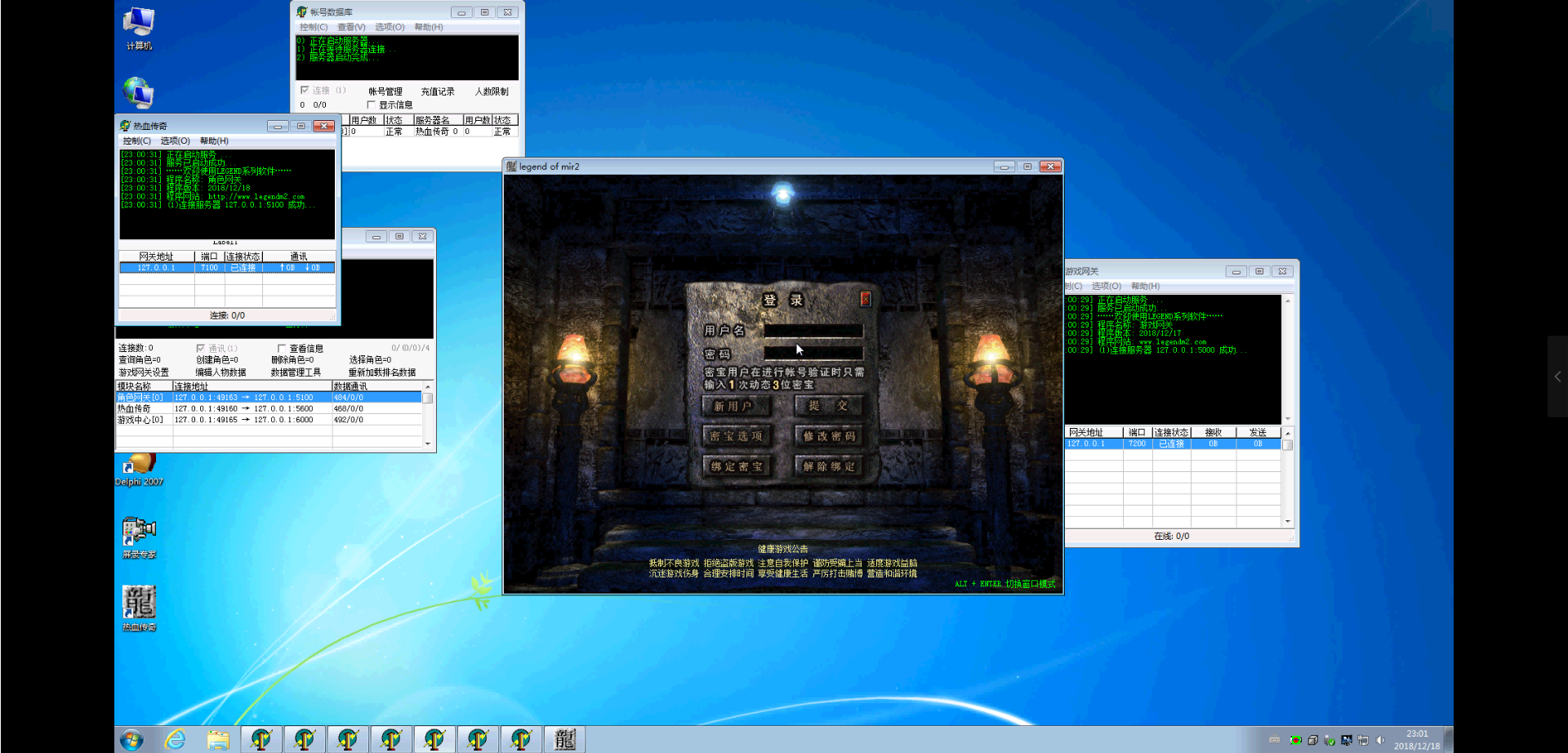Open 控制(C) menu in 热血传奇 window
The height and width of the screenshot is (753, 1568).
(x=136, y=140)
